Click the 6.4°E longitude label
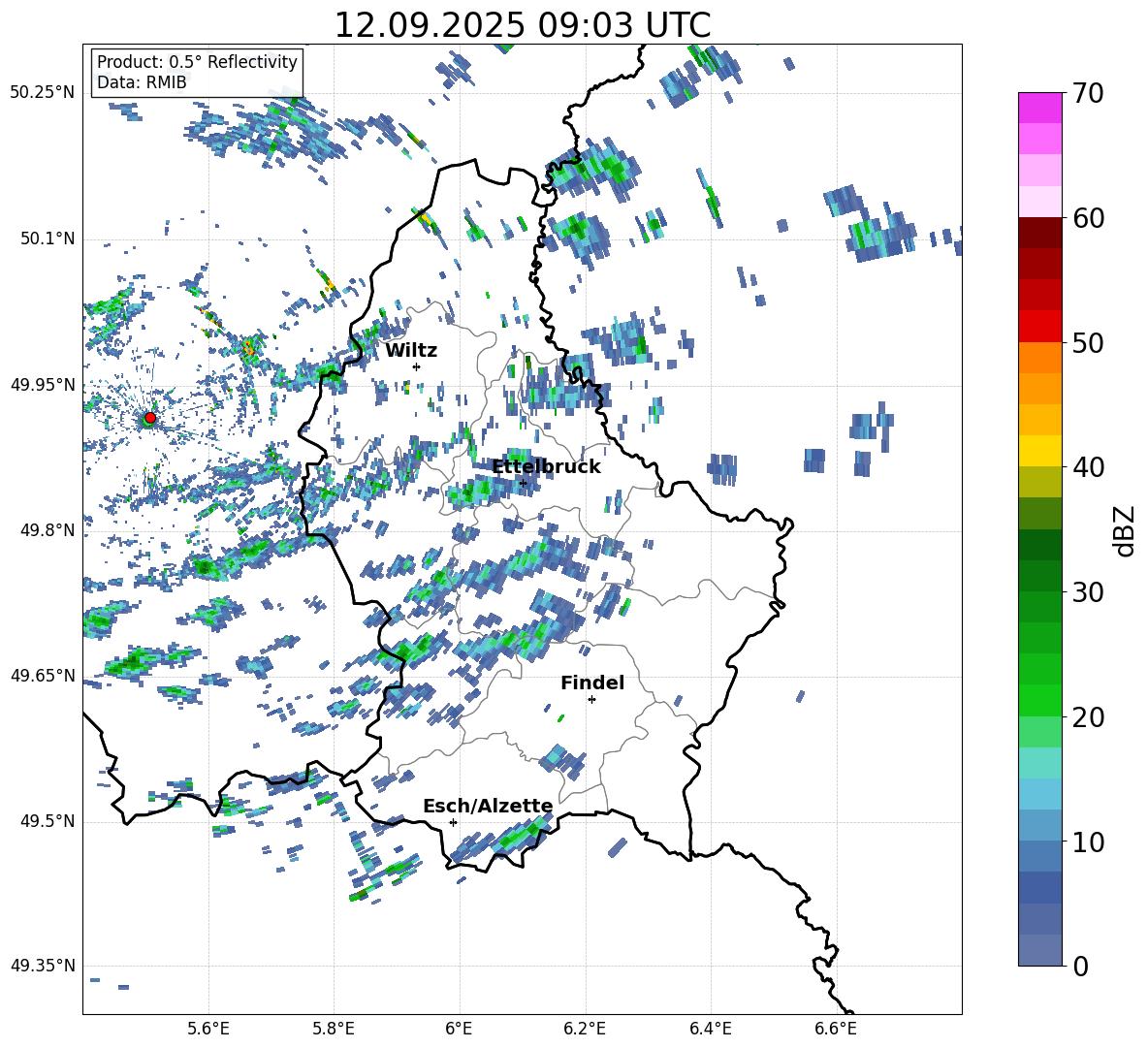 pyautogui.click(x=711, y=1029)
